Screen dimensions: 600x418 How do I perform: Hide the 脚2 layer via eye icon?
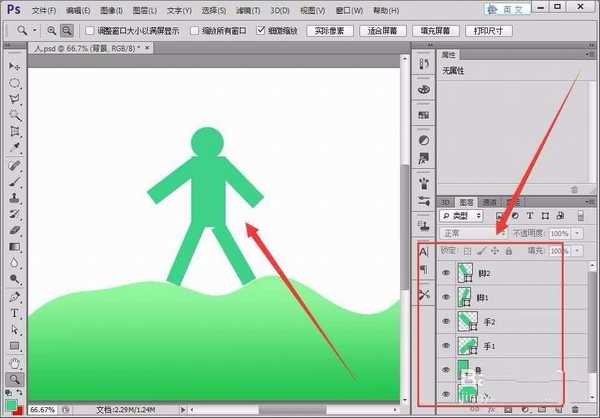pos(446,272)
